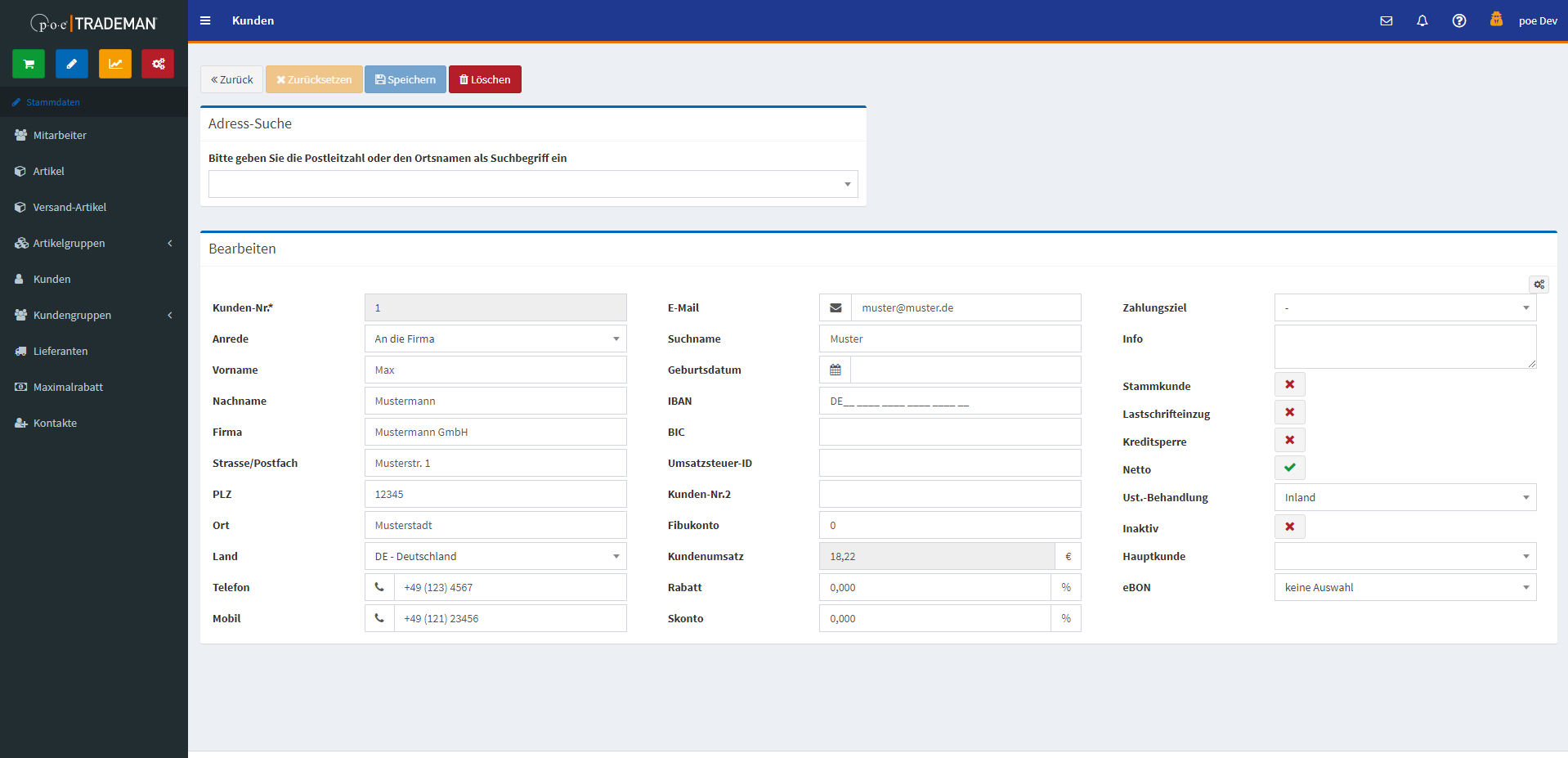
Task: Open the mail envelope icon in header
Action: tap(1387, 21)
